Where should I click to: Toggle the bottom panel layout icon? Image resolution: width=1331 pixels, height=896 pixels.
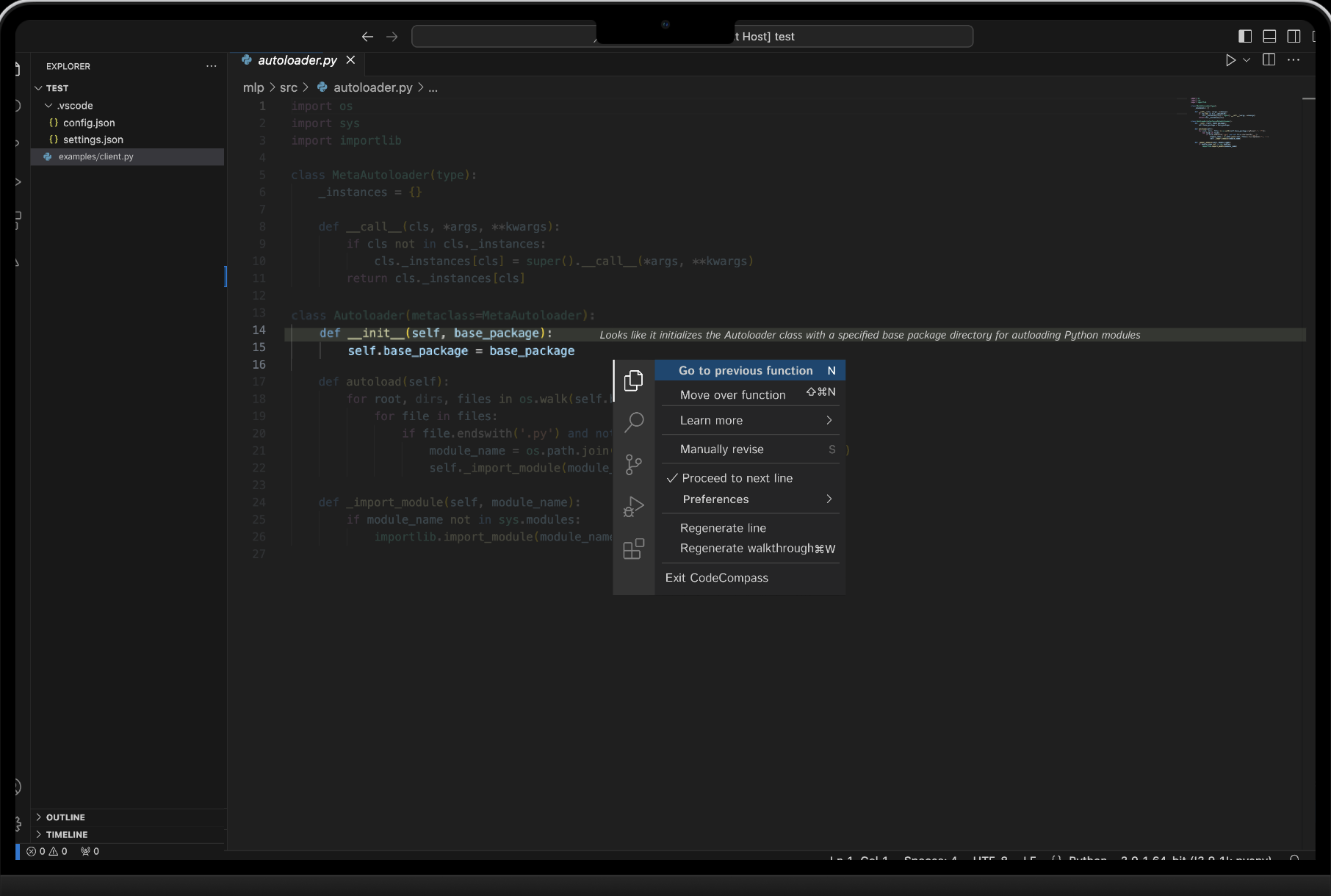pyautogui.click(x=1269, y=36)
